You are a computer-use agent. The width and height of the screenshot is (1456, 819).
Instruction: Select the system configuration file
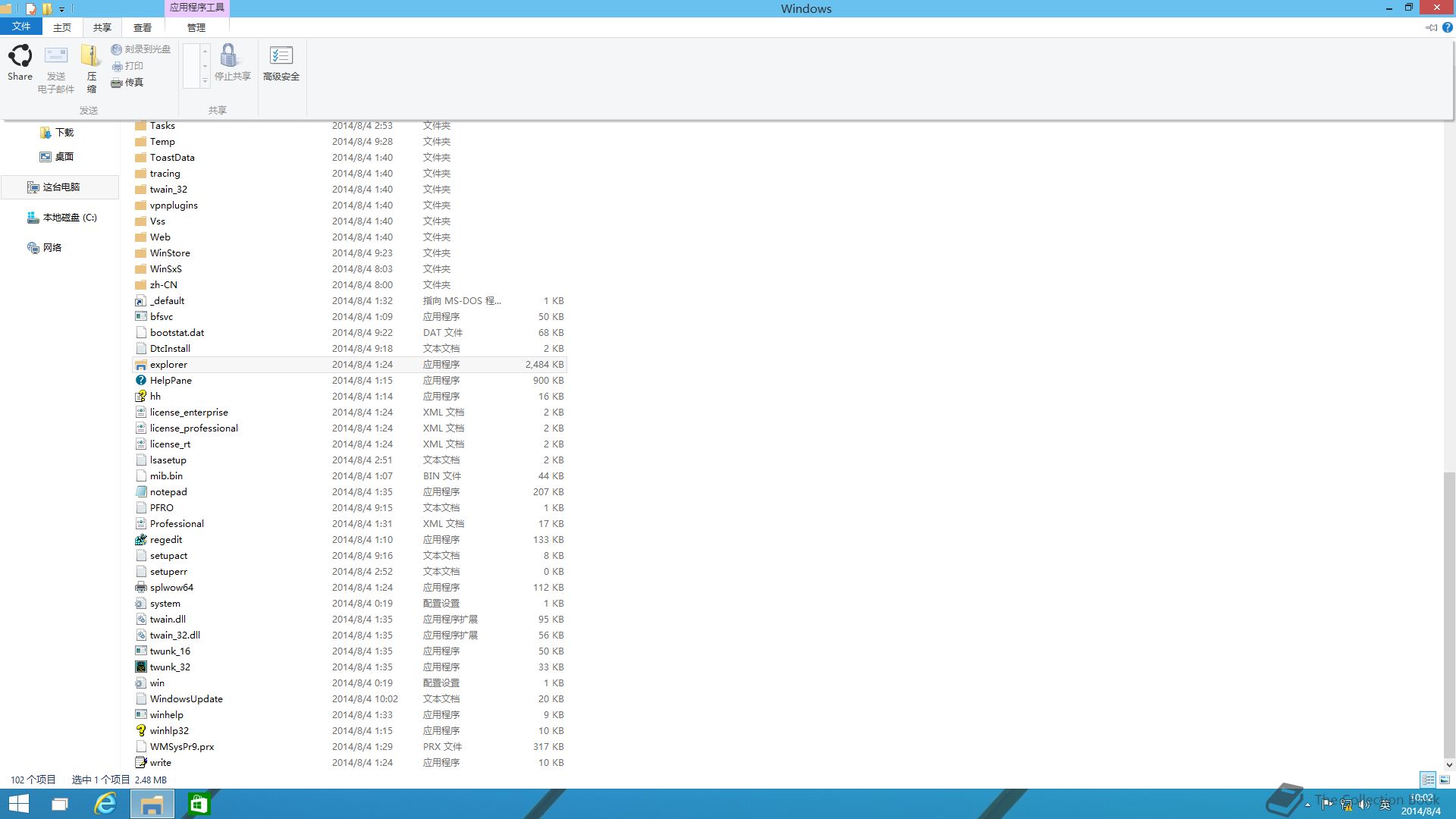pos(350,604)
